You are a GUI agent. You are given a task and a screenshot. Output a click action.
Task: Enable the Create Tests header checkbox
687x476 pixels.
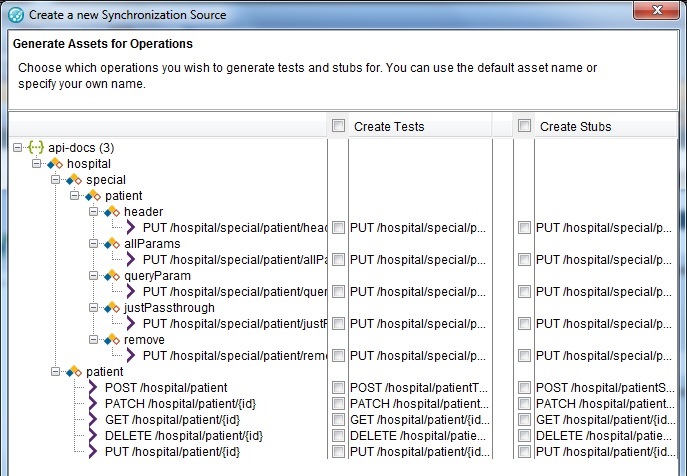pyautogui.click(x=339, y=126)
